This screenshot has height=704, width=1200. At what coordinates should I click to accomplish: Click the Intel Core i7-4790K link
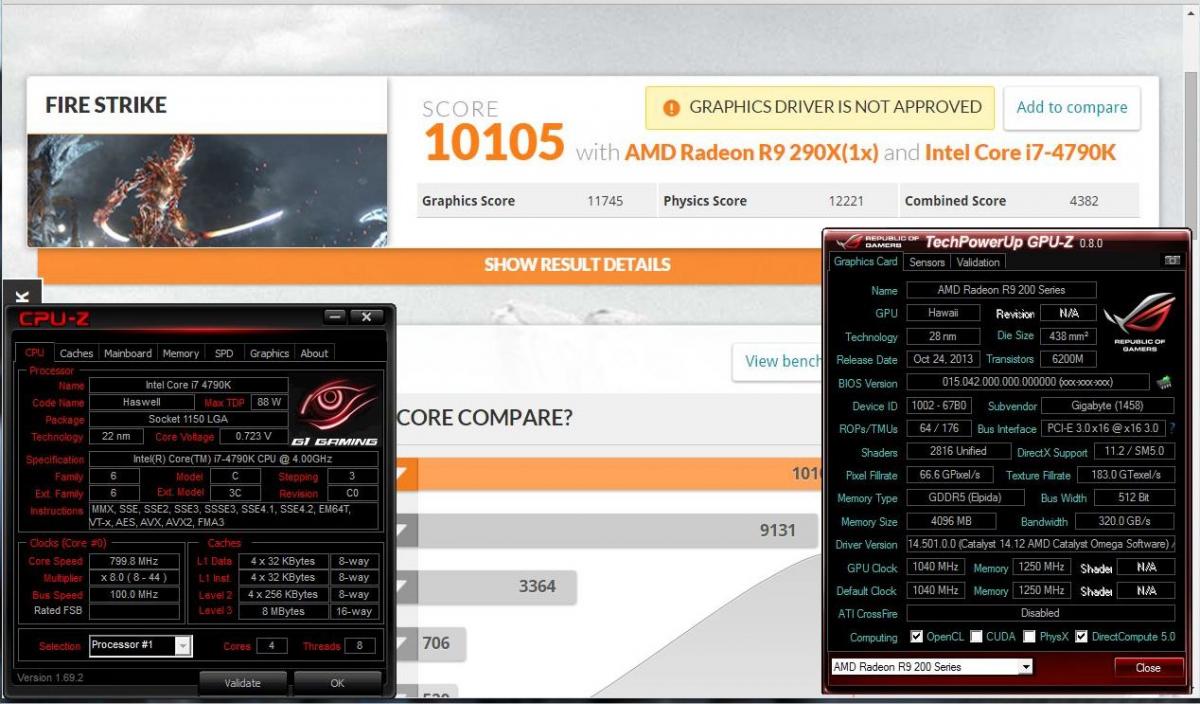pos(1020,153)
